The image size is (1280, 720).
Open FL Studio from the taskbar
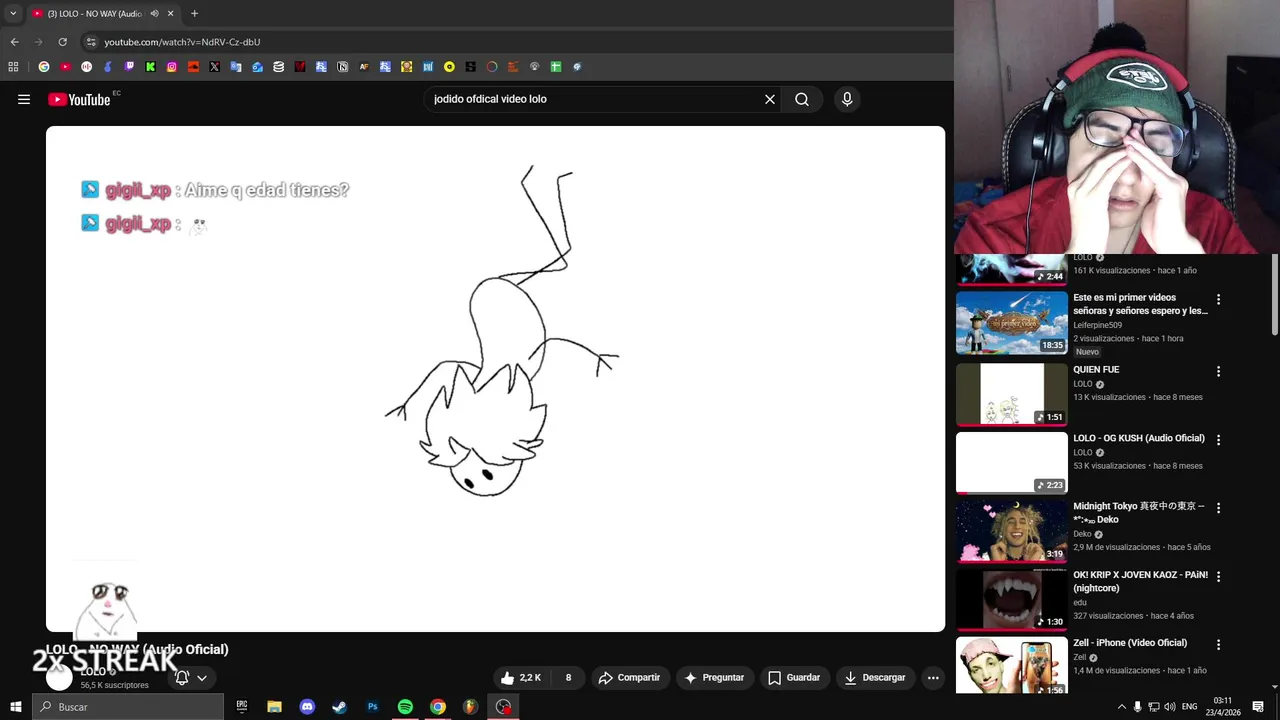click(470, 707)
